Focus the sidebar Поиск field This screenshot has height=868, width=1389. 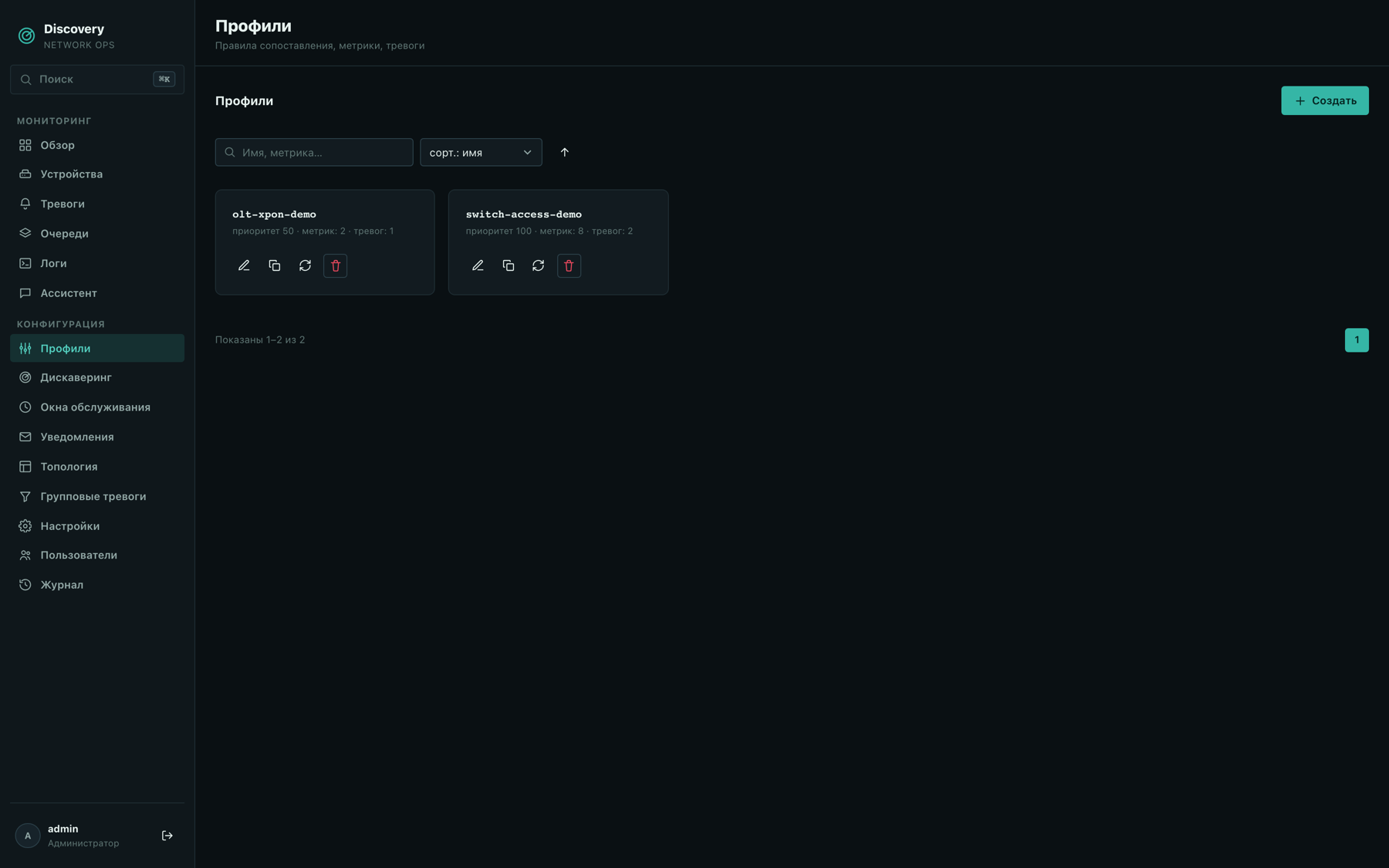[97, 79]
